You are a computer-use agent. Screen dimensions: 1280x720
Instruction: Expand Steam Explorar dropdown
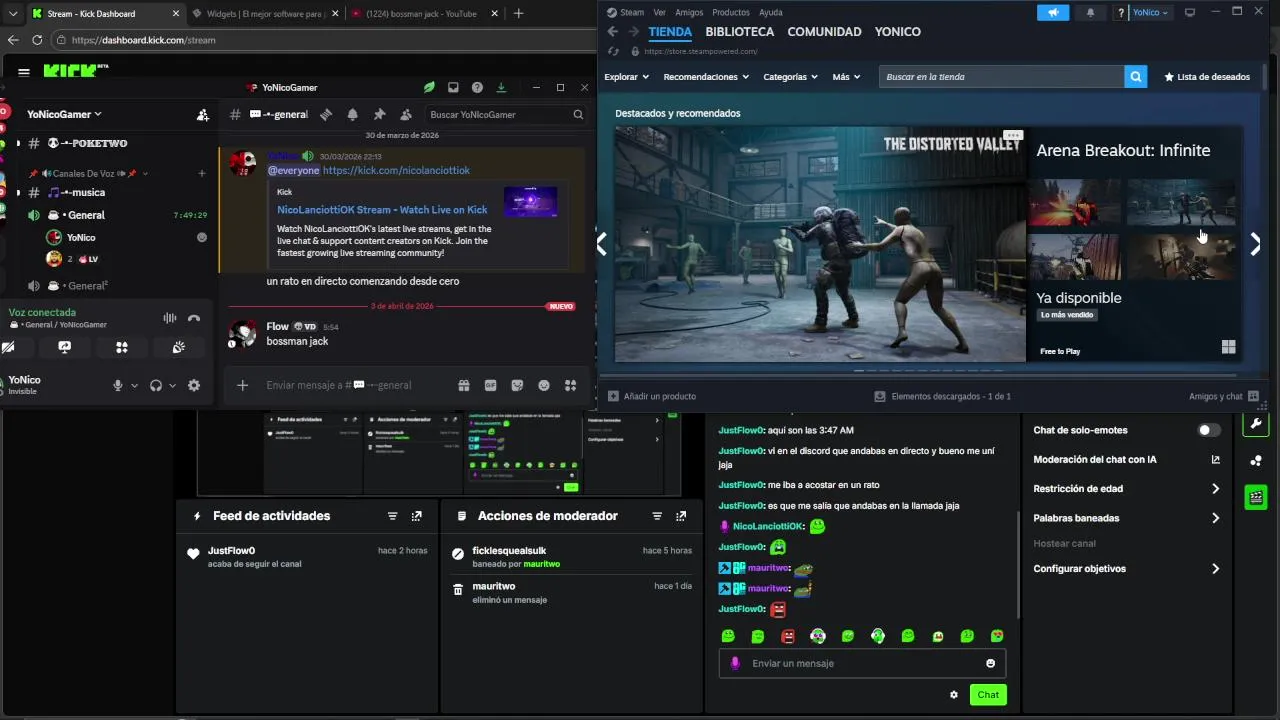pyautogui.click(x=627, y=77)
